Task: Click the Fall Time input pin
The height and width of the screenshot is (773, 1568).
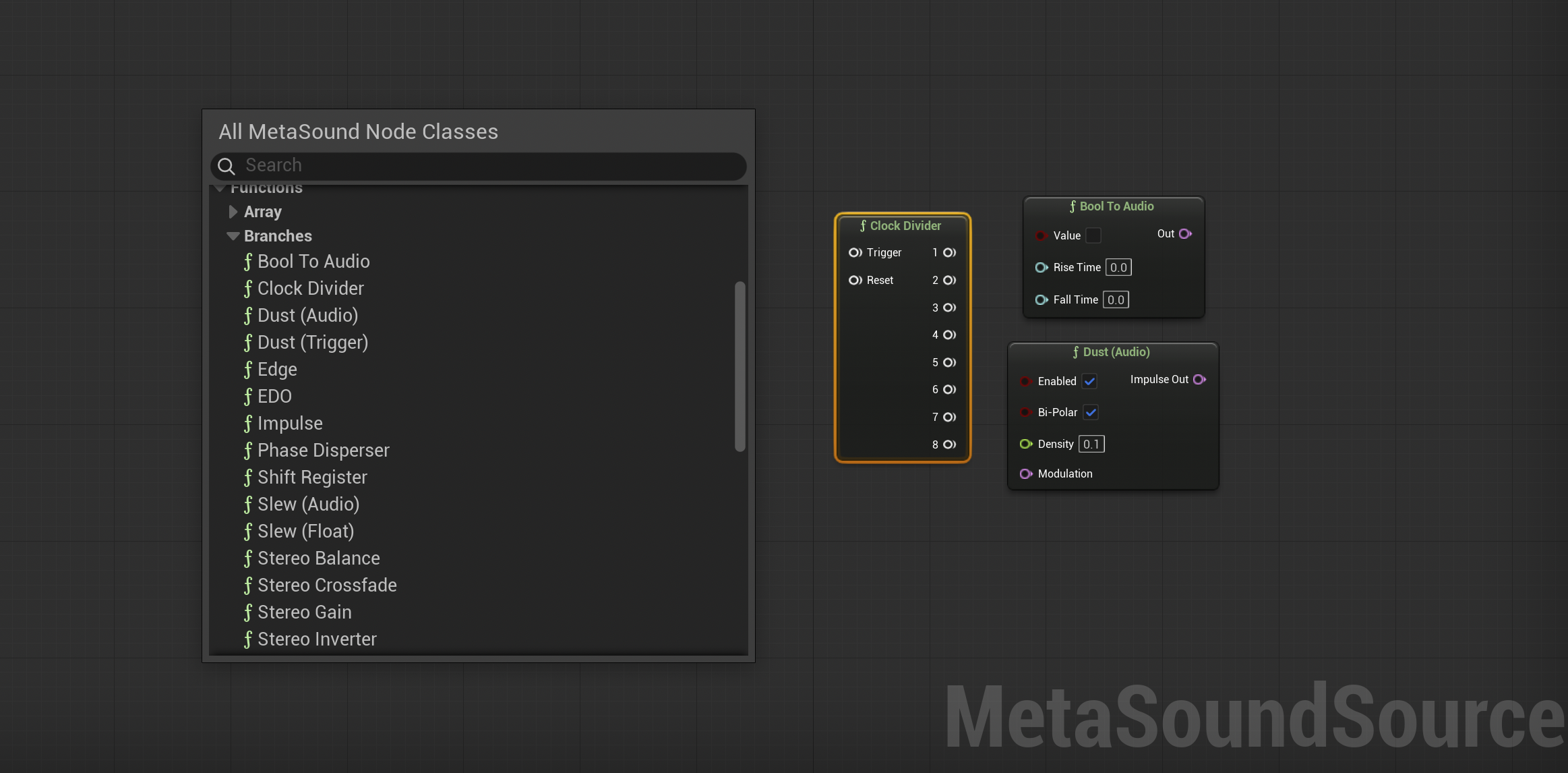Action: pyautogui.click(x=1042, y=299)
